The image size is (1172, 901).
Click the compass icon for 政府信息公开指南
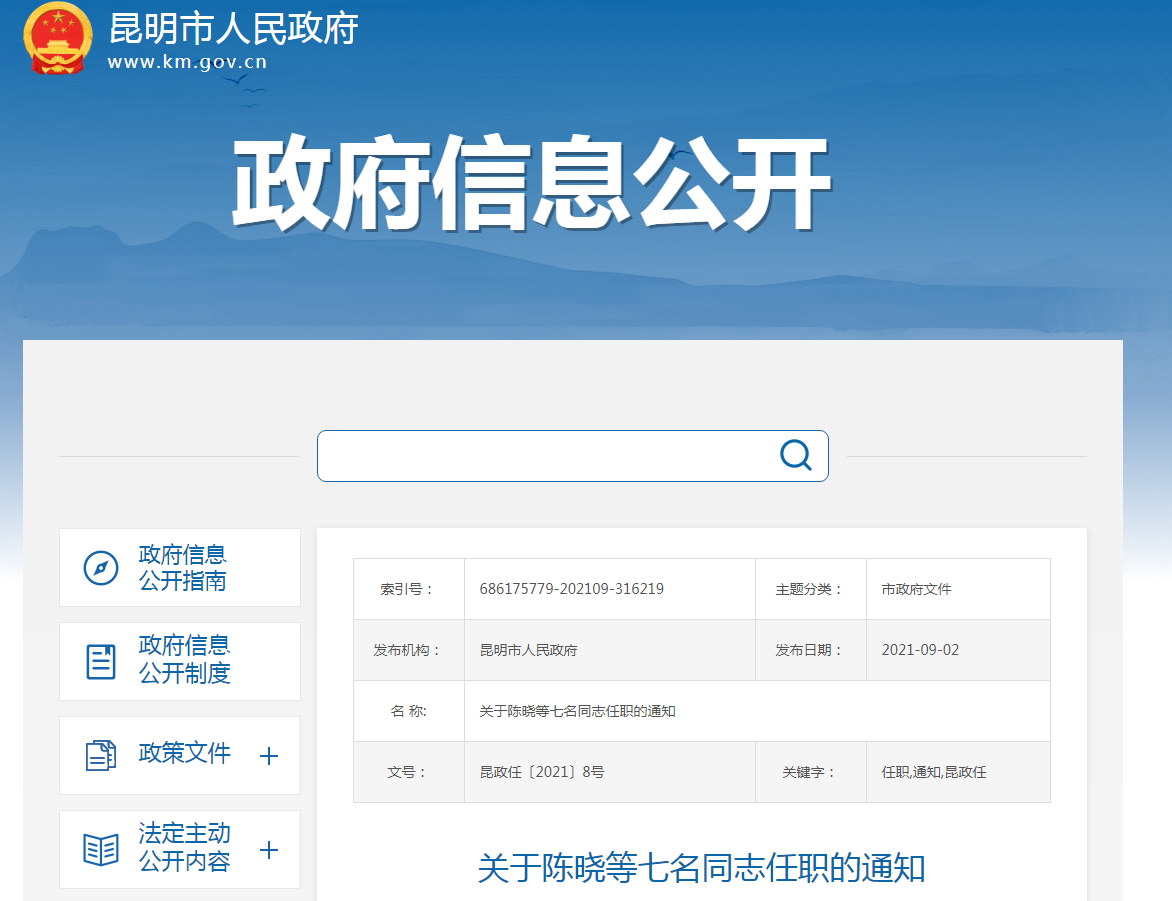pos(100,568)
